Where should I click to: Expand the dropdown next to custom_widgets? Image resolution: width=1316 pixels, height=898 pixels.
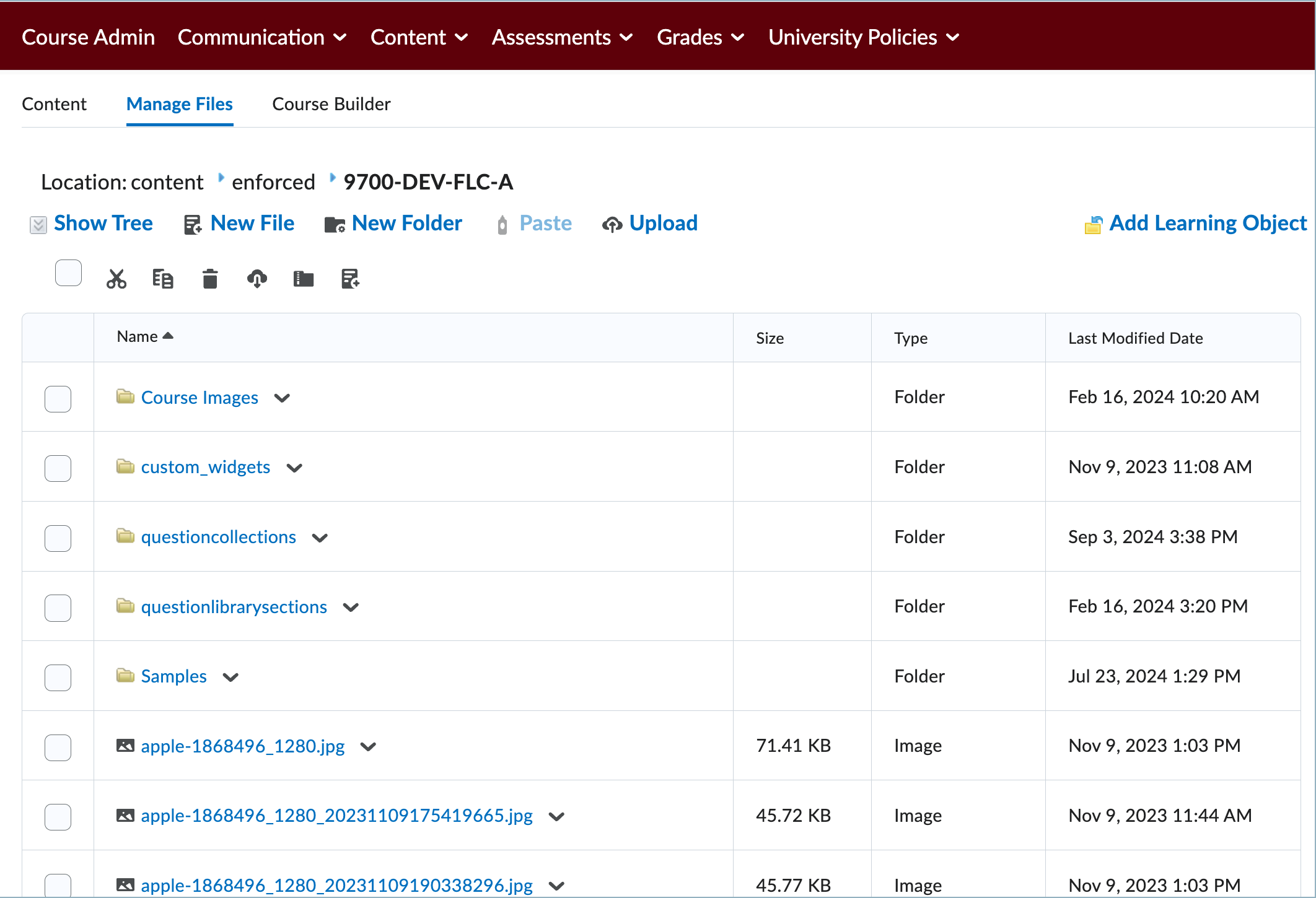pyautogui.click(x=295, y=468)
